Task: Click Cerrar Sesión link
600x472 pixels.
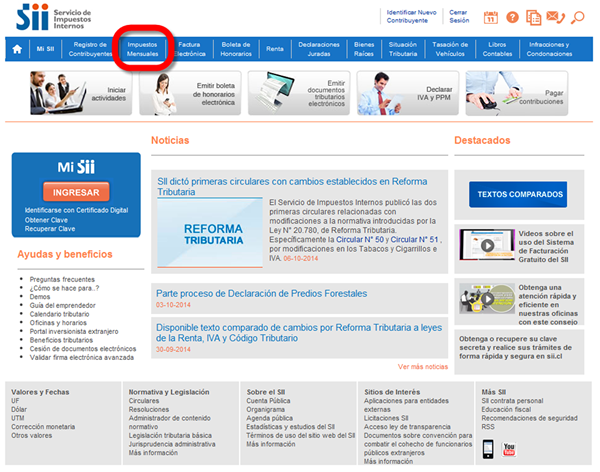Action: coord(459,16)
